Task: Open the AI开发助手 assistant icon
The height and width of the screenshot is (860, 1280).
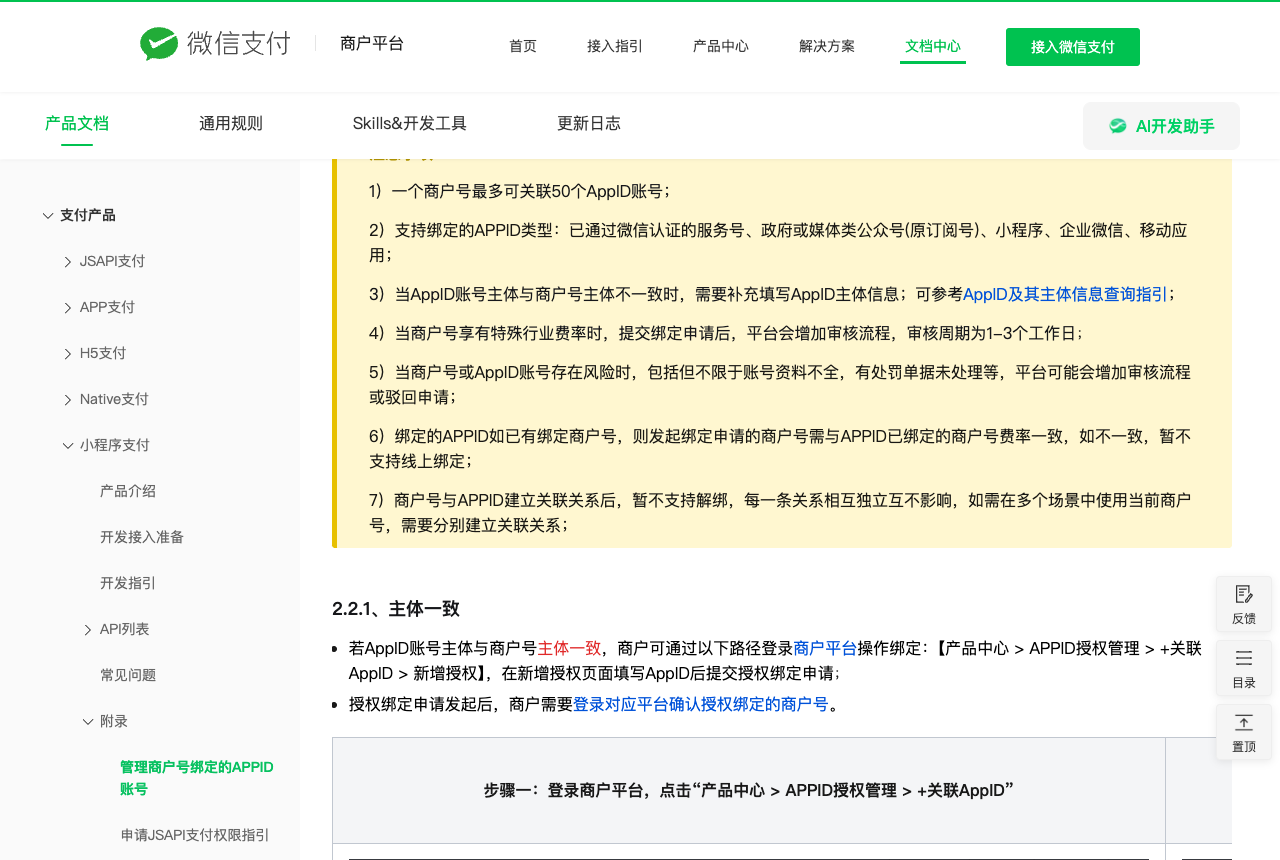Action: point(1118,126)
